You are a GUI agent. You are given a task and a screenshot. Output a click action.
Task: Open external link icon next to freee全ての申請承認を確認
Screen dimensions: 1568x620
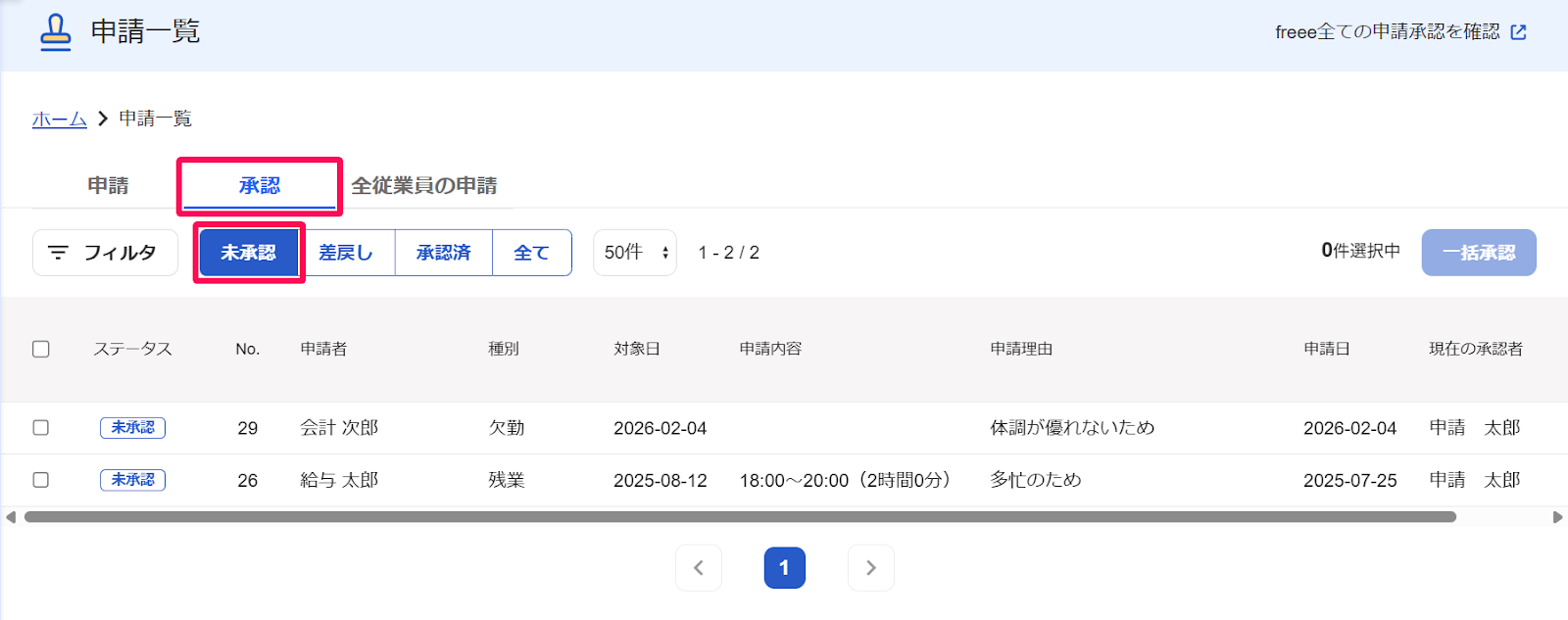[1519, 32]
